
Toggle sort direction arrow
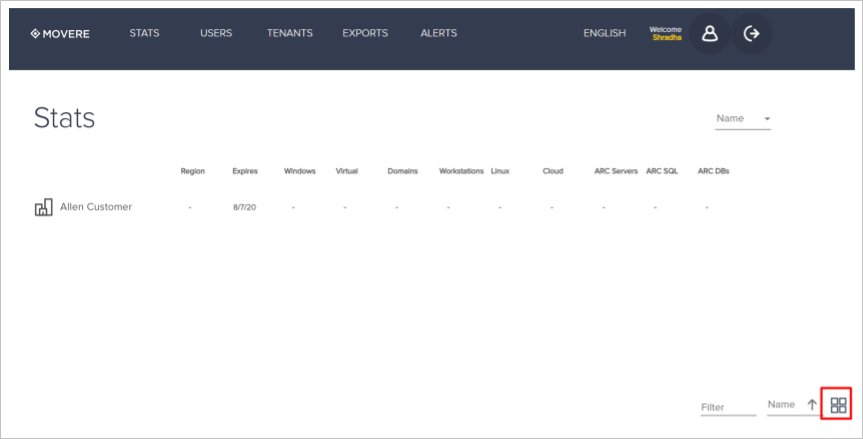pyautogui.click(x=812, y=404)
